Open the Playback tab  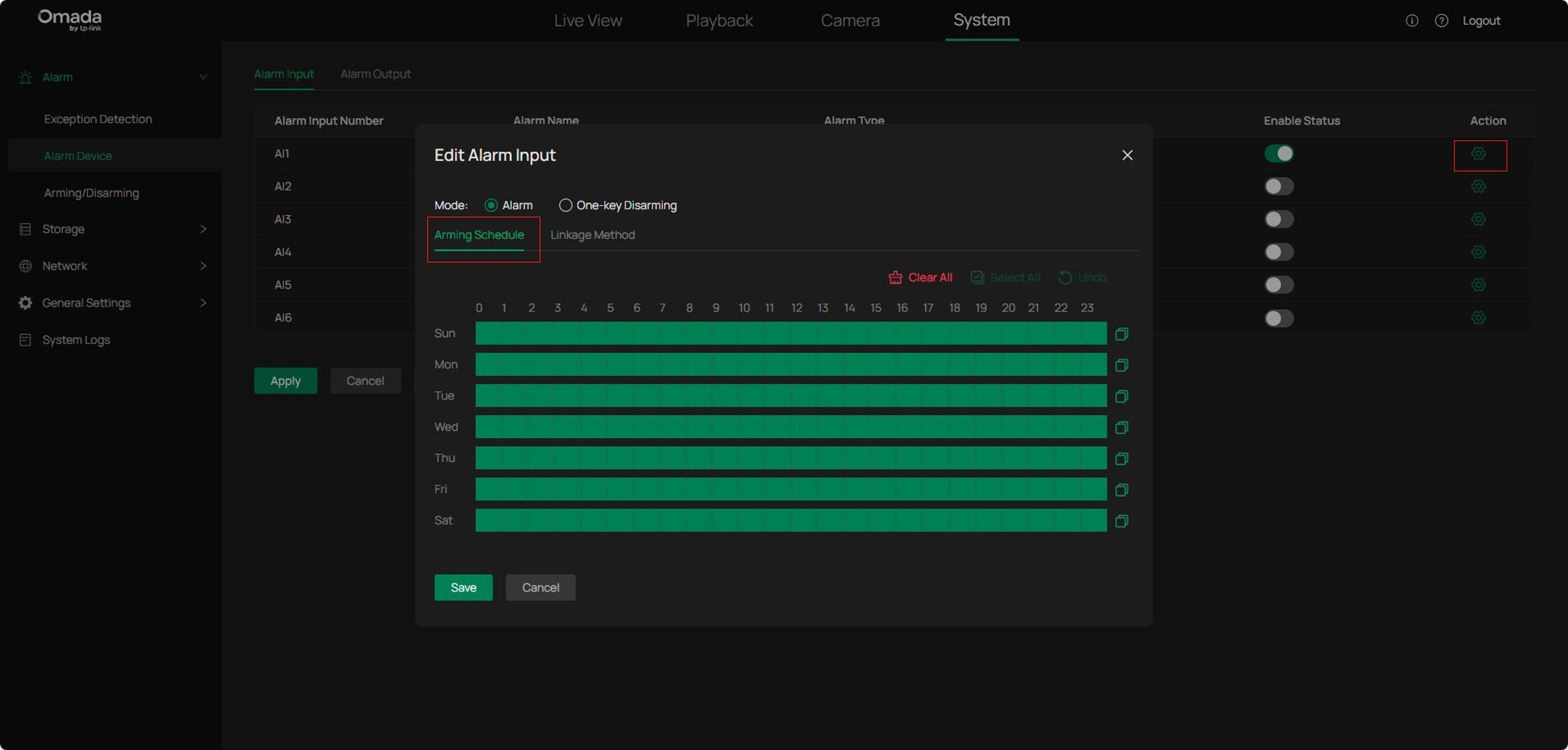719,20
